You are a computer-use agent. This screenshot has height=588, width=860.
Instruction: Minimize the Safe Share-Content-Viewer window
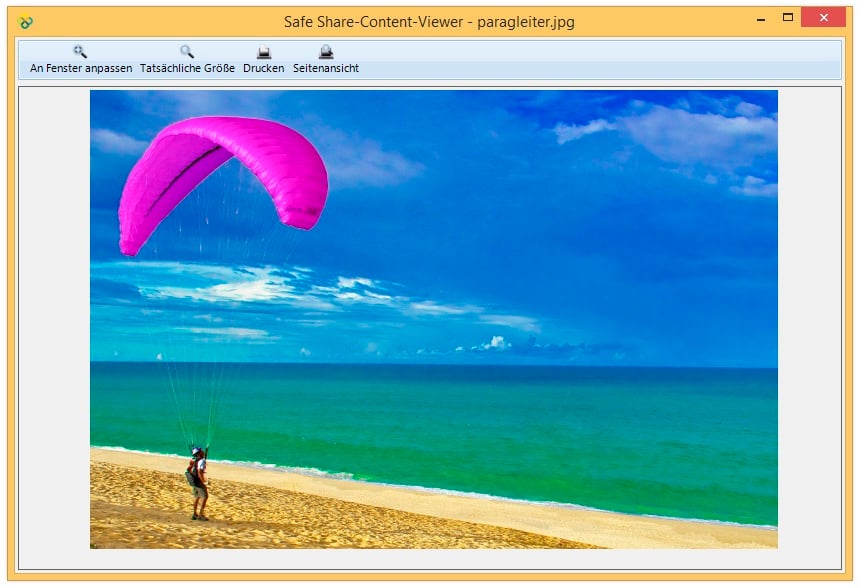pos(761,19)
